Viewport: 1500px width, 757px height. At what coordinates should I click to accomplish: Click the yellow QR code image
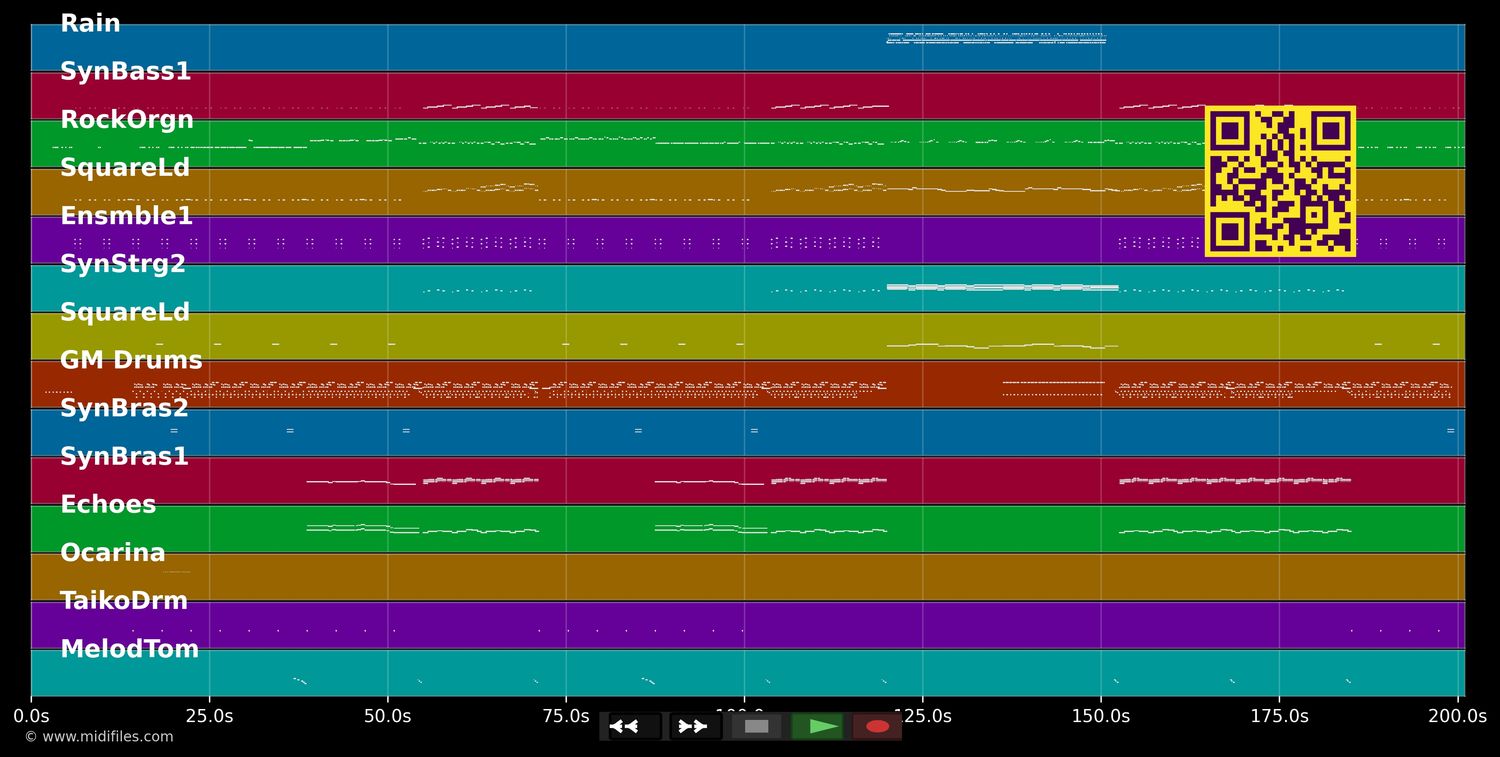tap(1280, 181)
